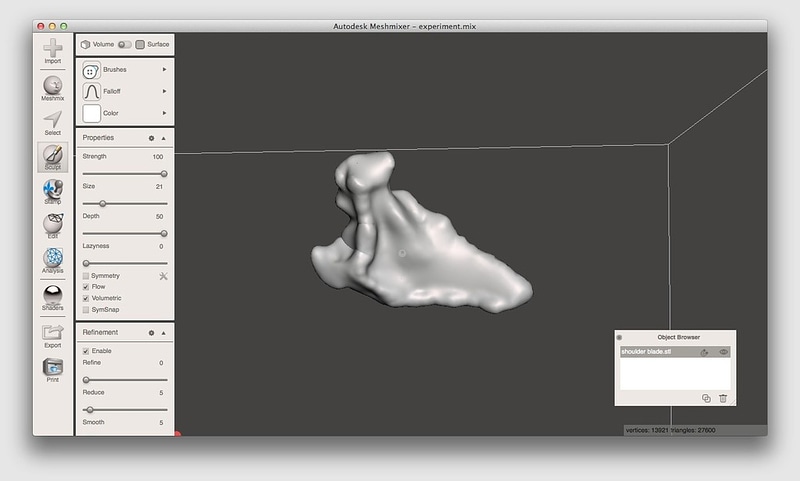This screenshot has width=800, height=481.
Task: Expand the Falloff submenu arrow
Action: coord(164,91)
